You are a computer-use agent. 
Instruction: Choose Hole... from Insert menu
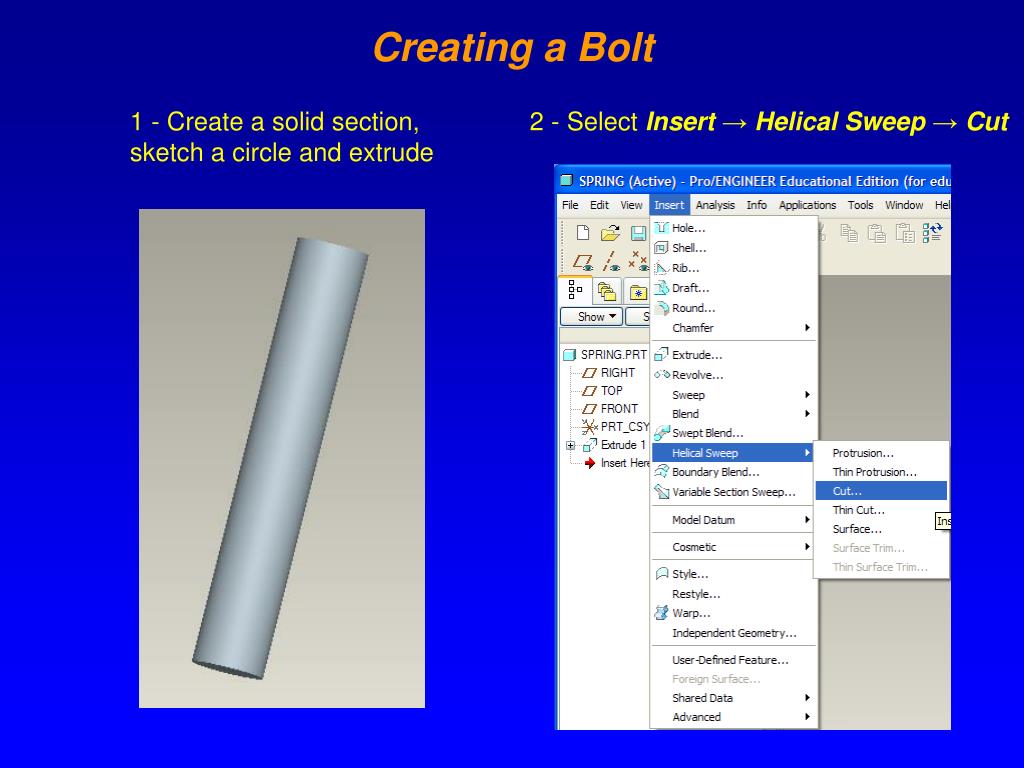[x=735, y=228]
